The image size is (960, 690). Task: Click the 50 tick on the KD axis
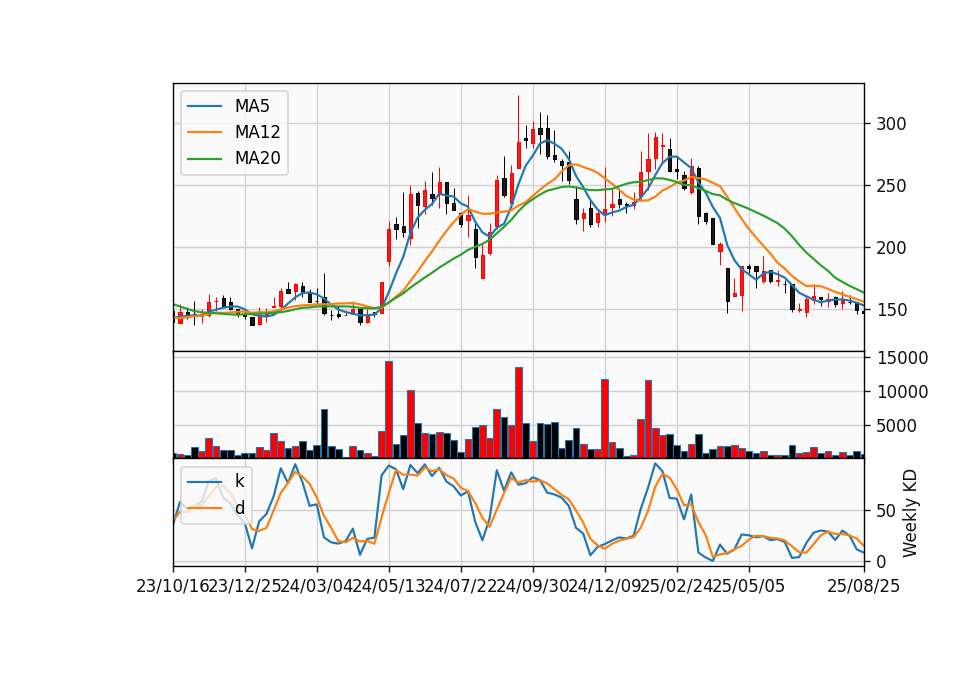[886, 511]
